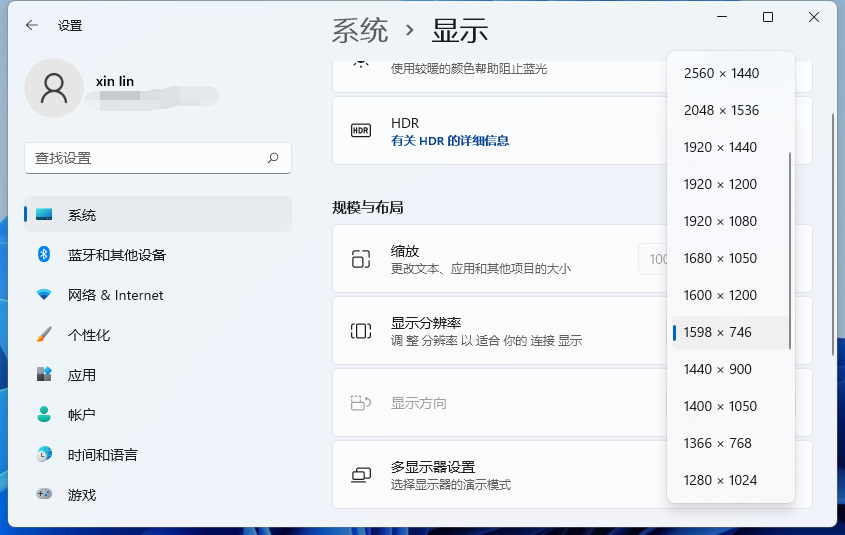The image size is (845, 535).
Task: Select the 1280 × 1024 option
Action: (x=720, y=480)
